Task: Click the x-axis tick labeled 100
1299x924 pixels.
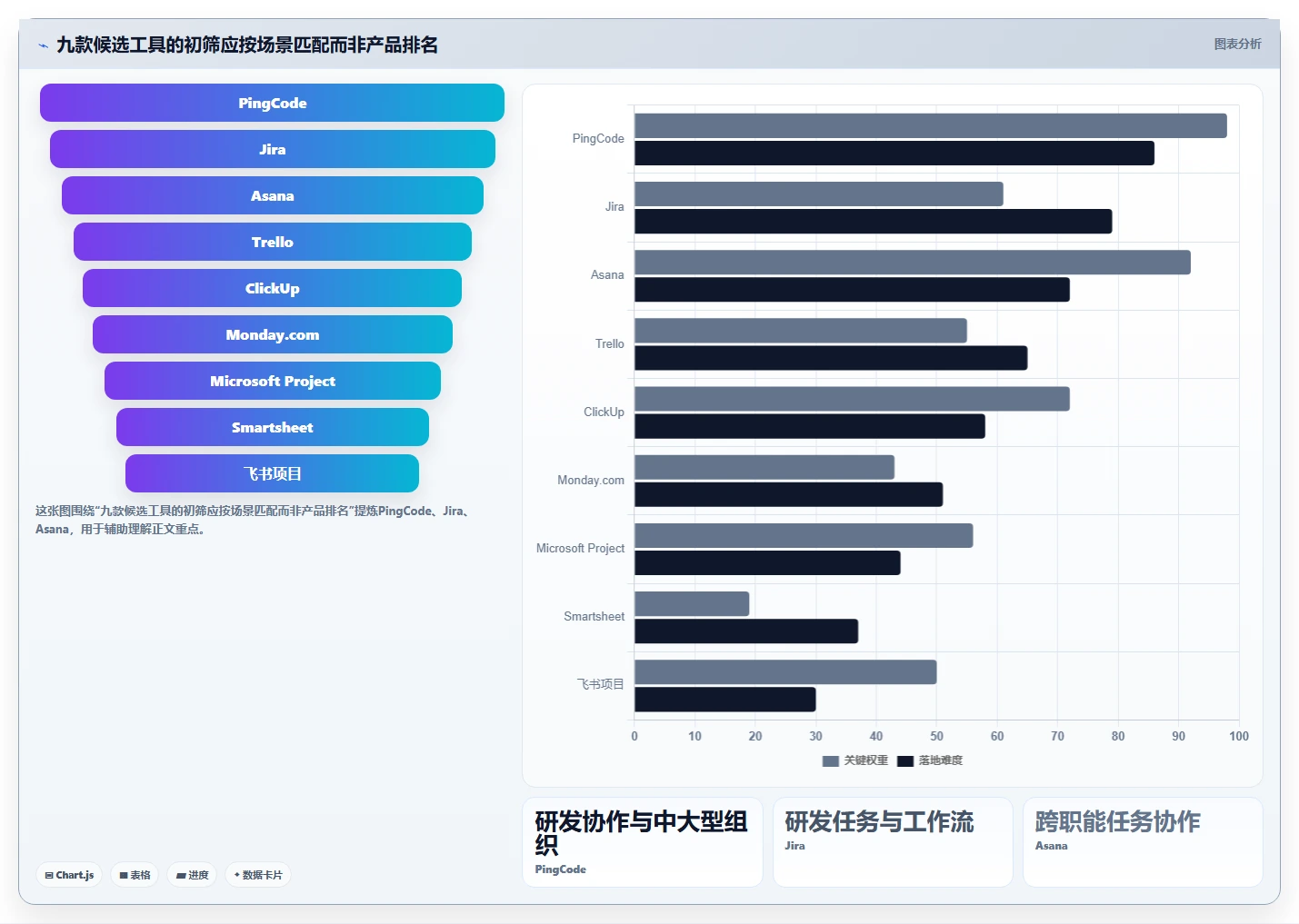Action: tap(1238, 736)
